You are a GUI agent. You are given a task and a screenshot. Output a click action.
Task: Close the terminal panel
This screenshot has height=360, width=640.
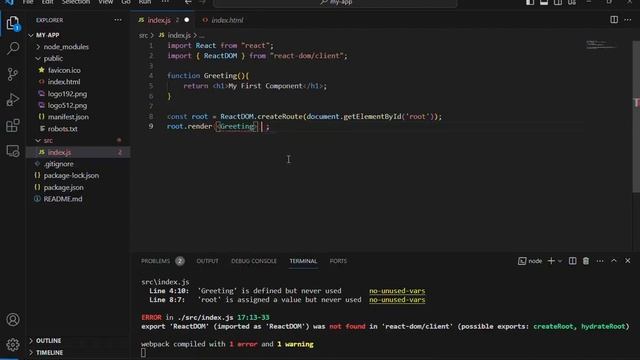628,261
